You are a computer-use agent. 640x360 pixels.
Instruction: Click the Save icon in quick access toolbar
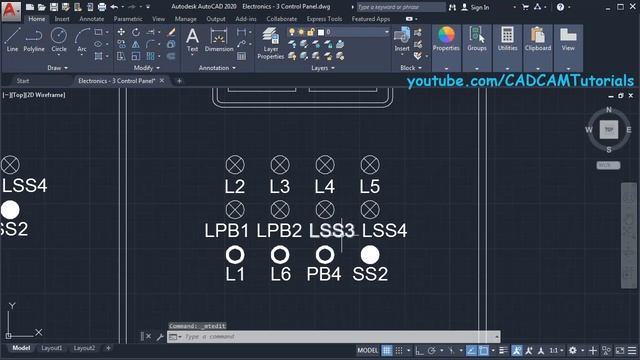(53, 7)
